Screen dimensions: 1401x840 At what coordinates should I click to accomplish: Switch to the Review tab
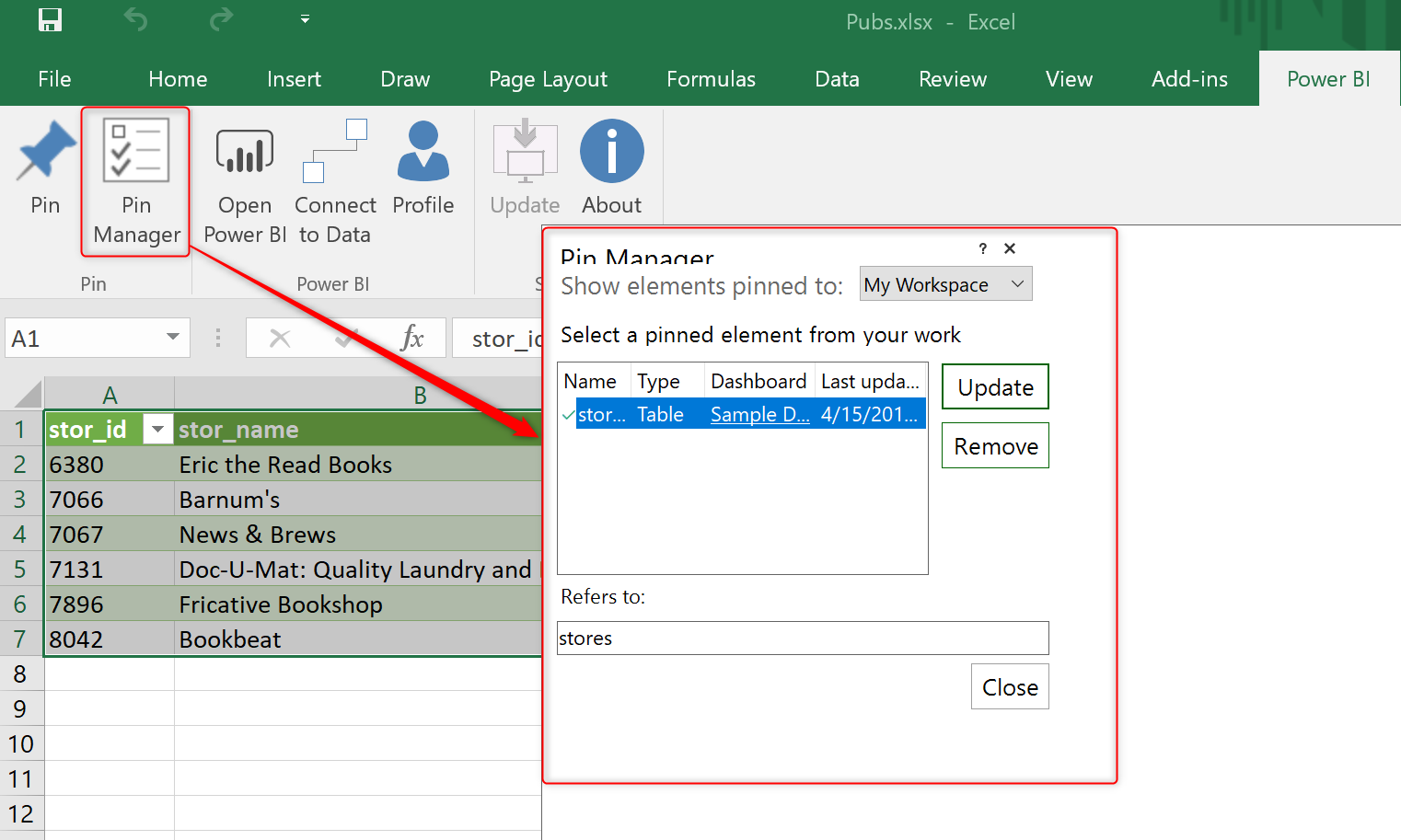(953, 79)
